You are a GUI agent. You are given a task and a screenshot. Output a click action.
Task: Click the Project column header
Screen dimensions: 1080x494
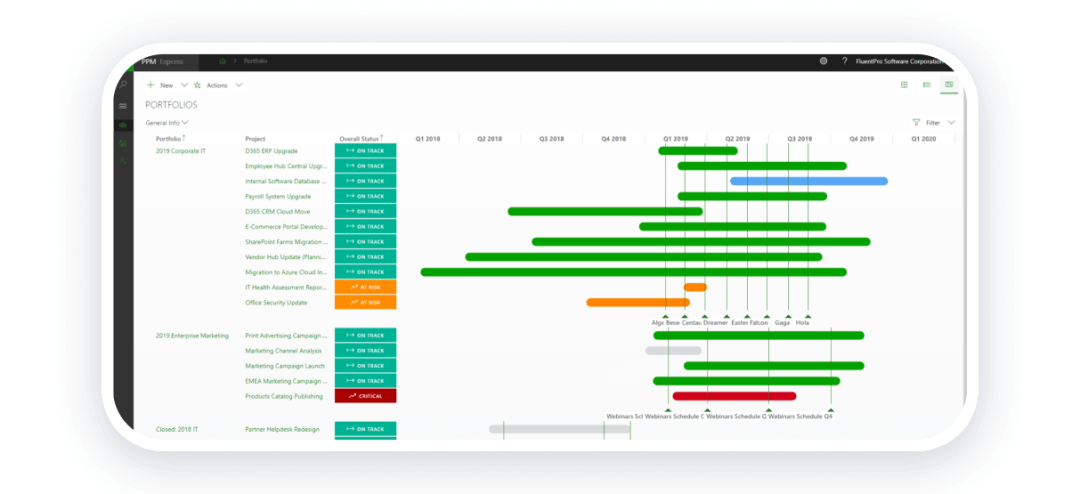[x=255, y=138]
